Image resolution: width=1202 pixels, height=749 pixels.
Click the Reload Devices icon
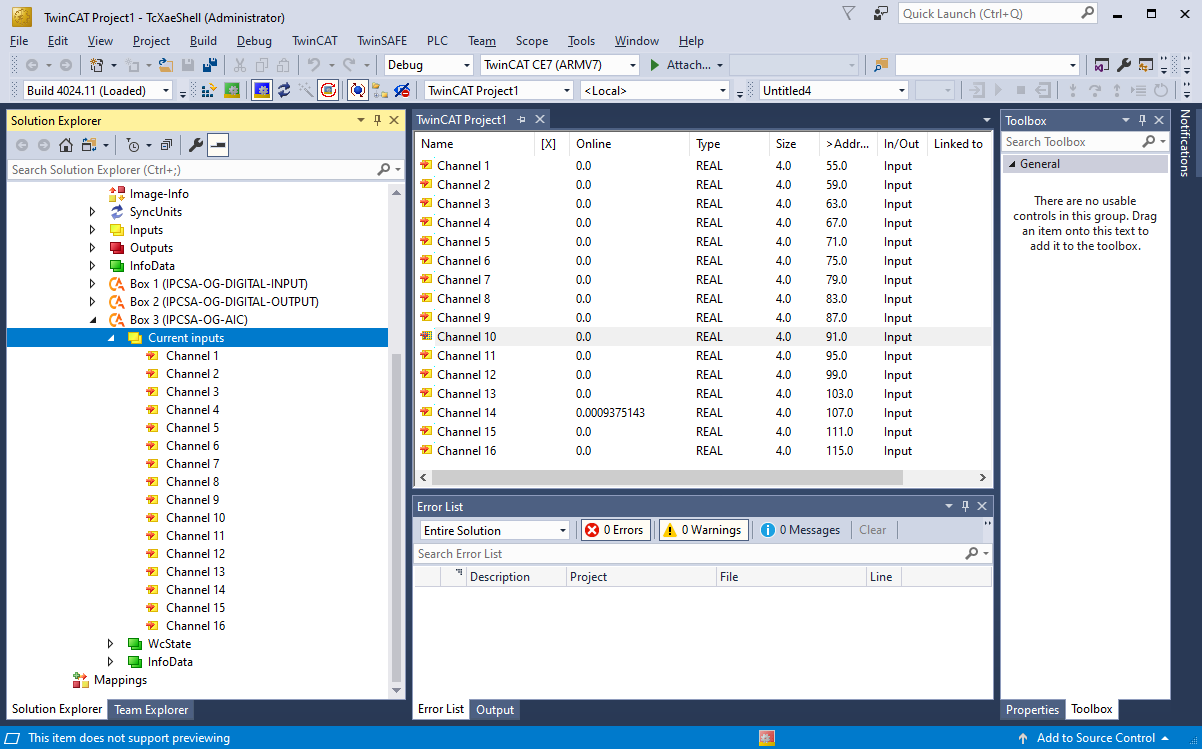click(x=284, y=90)
